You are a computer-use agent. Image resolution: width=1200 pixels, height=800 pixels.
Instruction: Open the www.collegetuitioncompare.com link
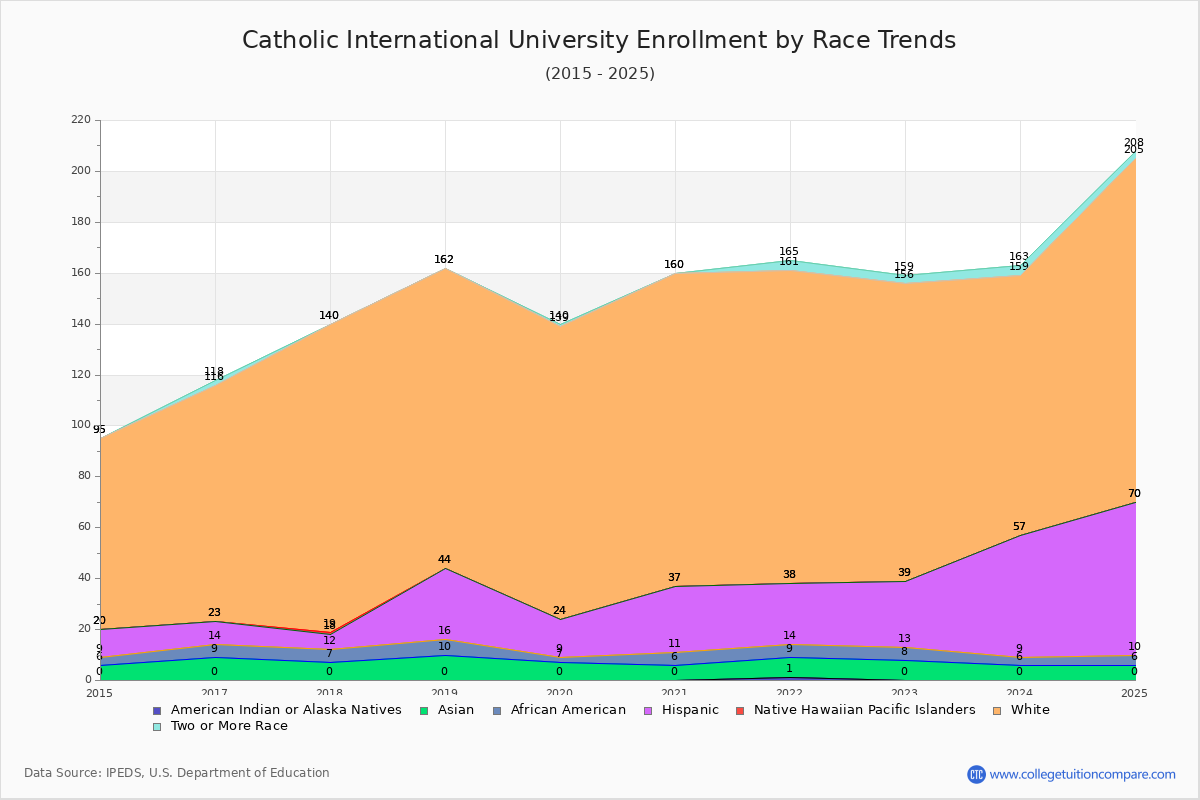pos(1083,774)
